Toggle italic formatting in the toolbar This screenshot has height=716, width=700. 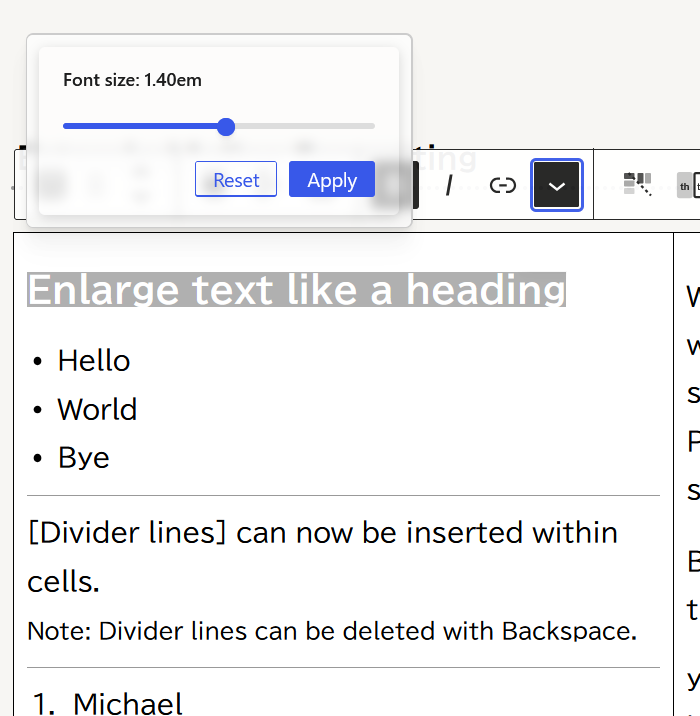(x=449, y=185)
